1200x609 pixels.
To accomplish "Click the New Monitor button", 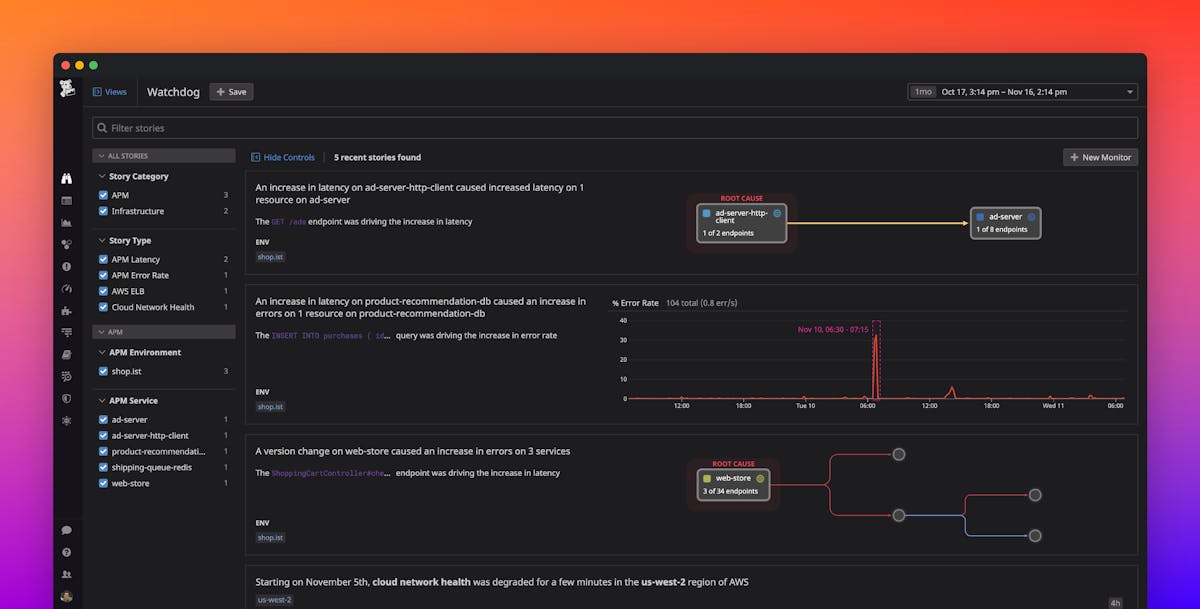I will pyautogui.click(x=1100, y=157).
